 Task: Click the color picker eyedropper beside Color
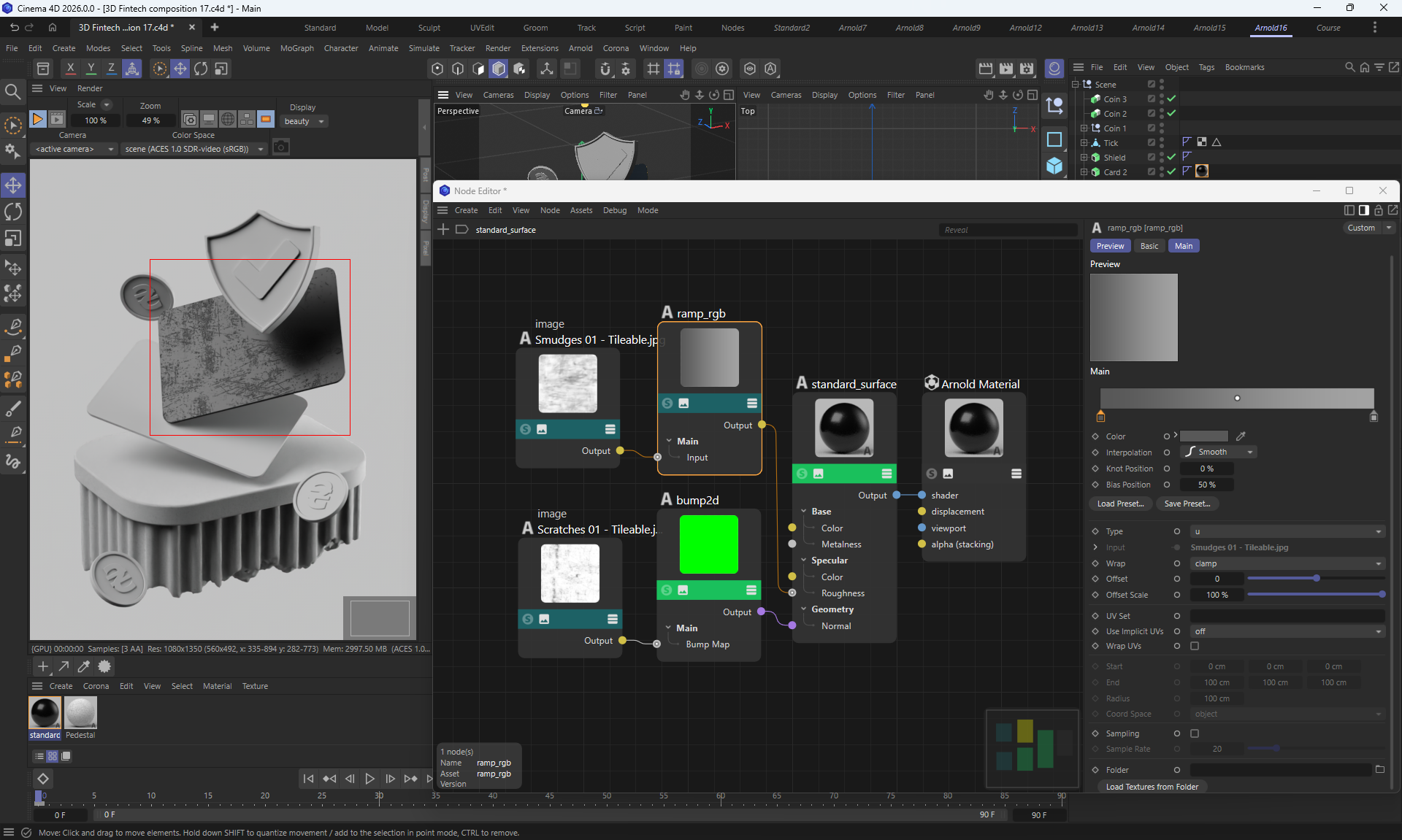(1241, 436)
